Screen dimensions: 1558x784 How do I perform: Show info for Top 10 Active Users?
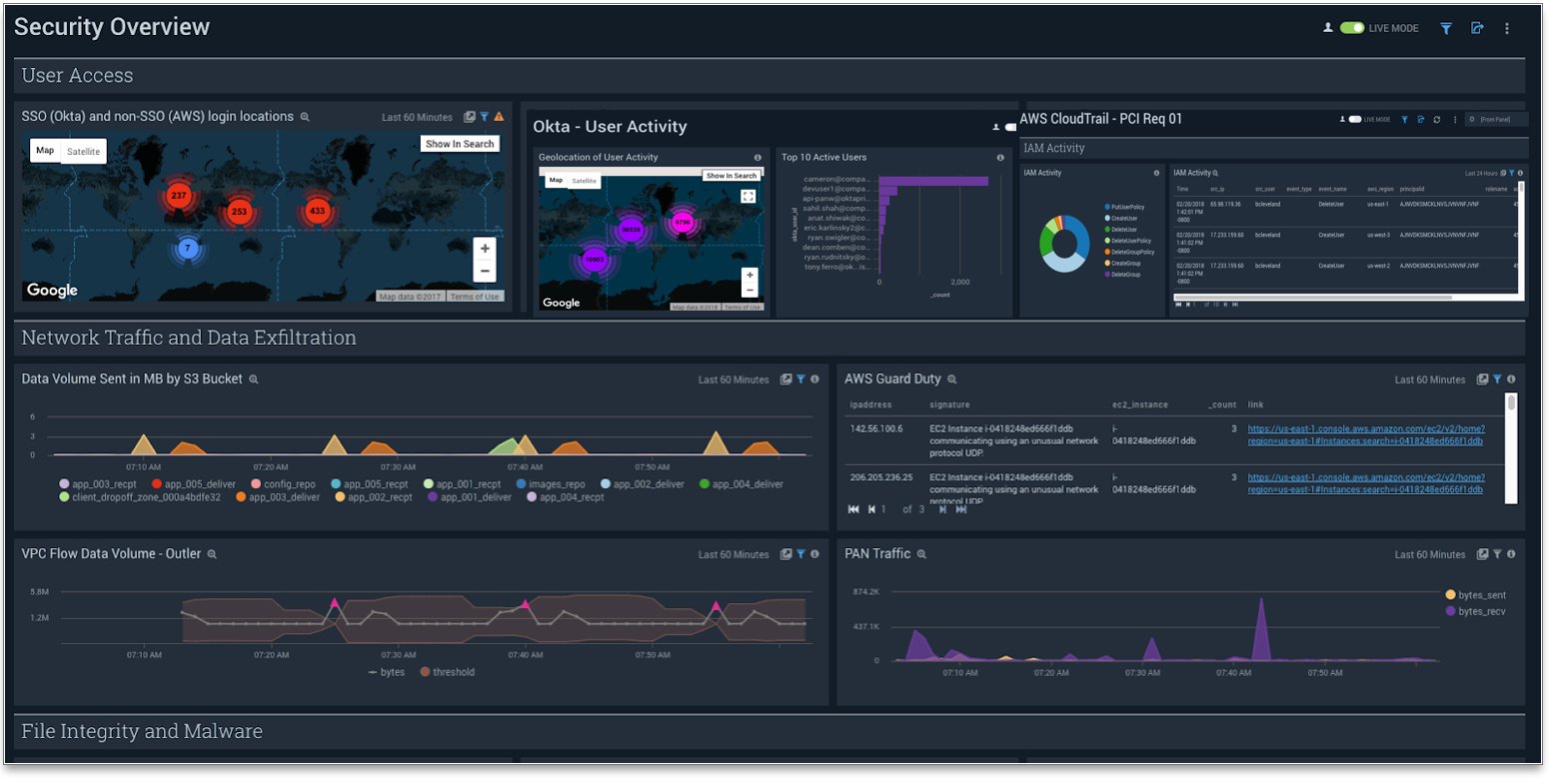click(x=1000, y=158)
